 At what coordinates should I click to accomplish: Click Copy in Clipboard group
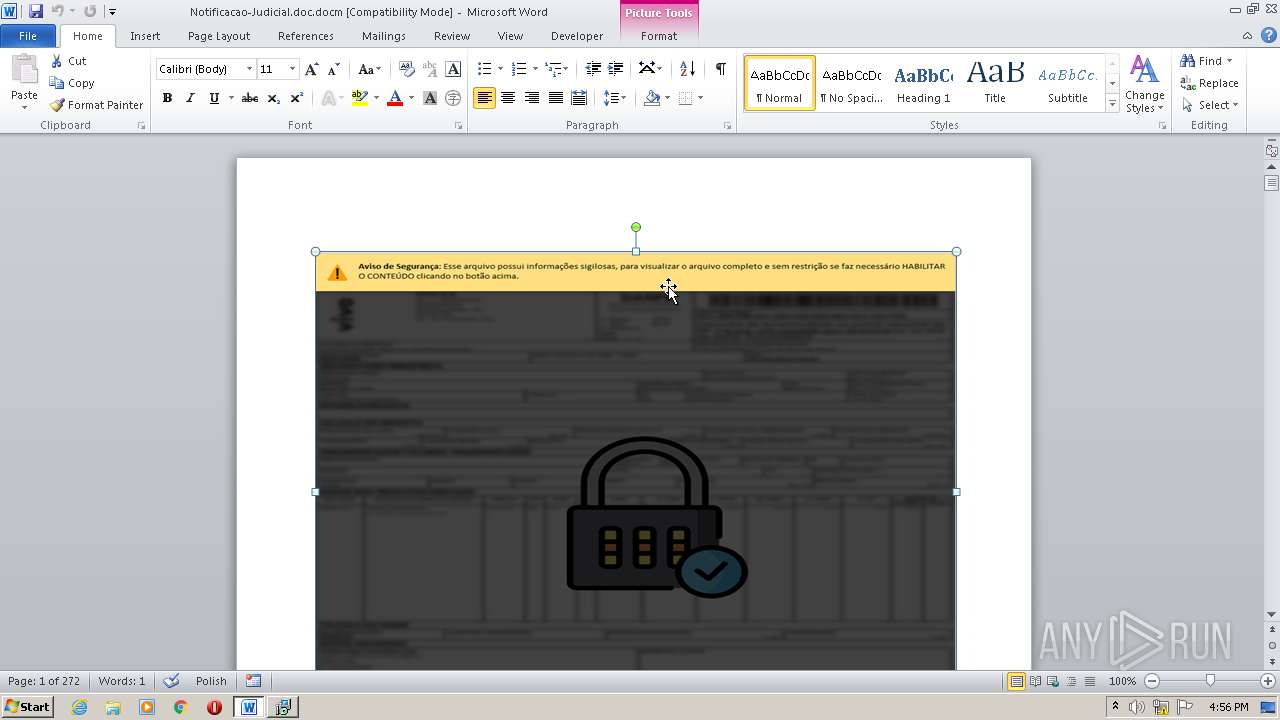pyautogui.click(x=72, y=83)
